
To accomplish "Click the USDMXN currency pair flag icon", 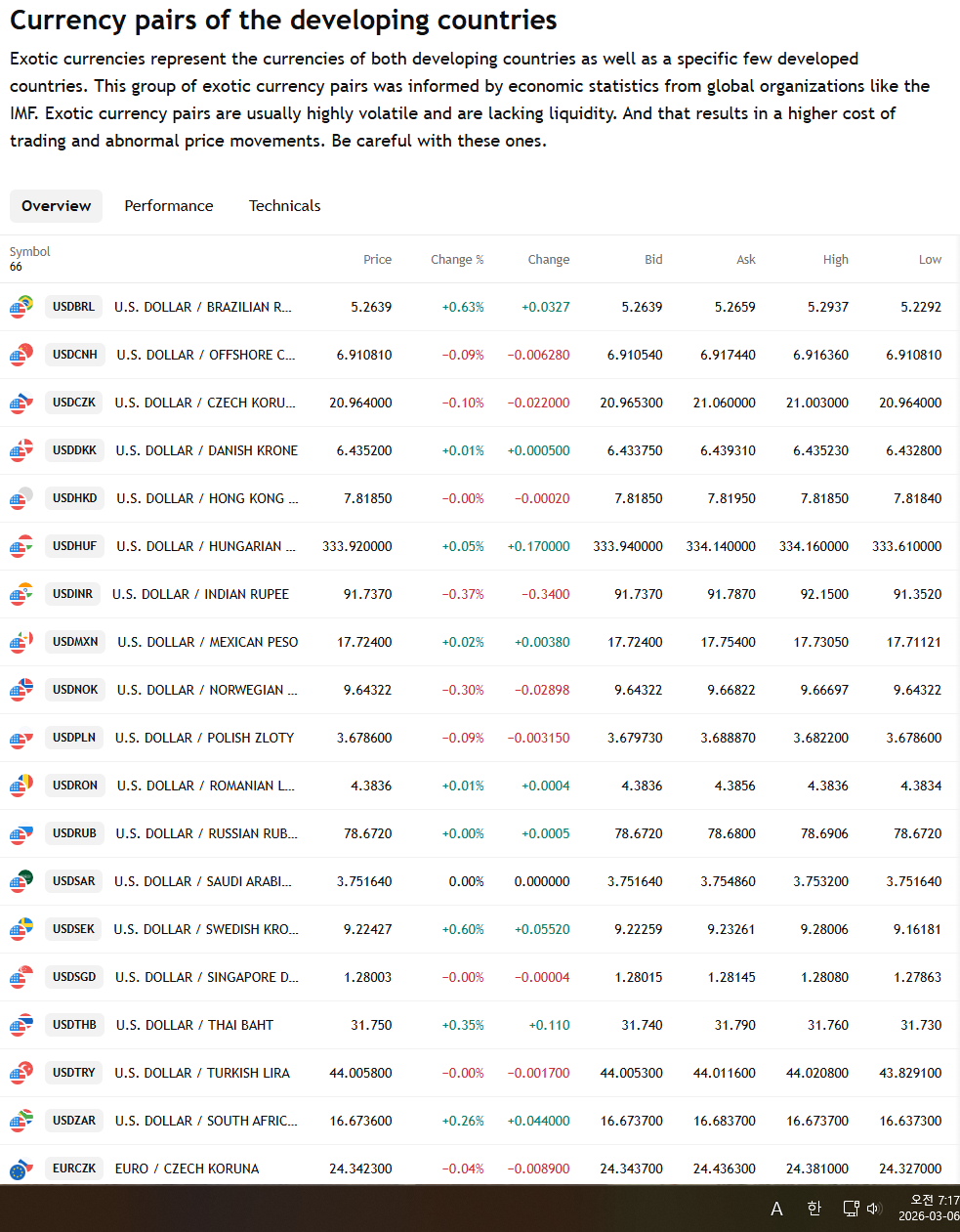I will click(21, 642).
